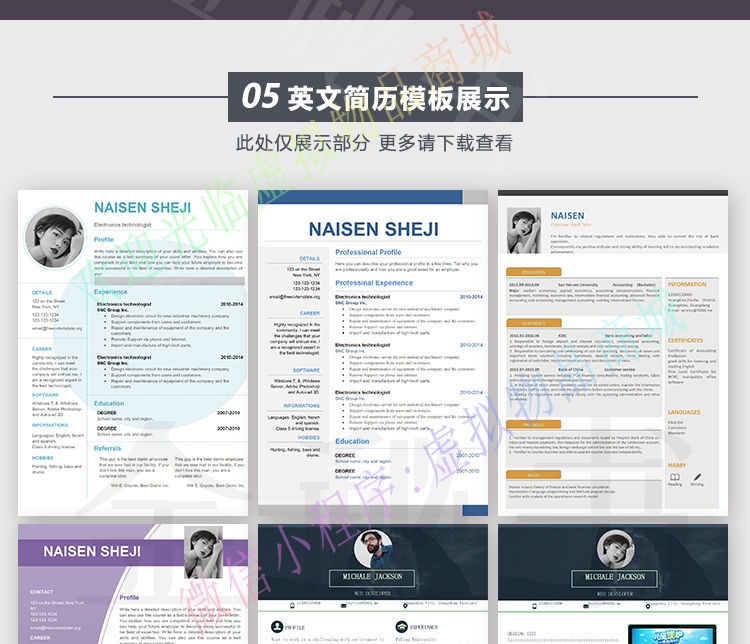The height and width of the screenshot is (644, 750).
Task: Click the PROFILE person icon in Michale Jackson resume
Action: click(277, 626)
